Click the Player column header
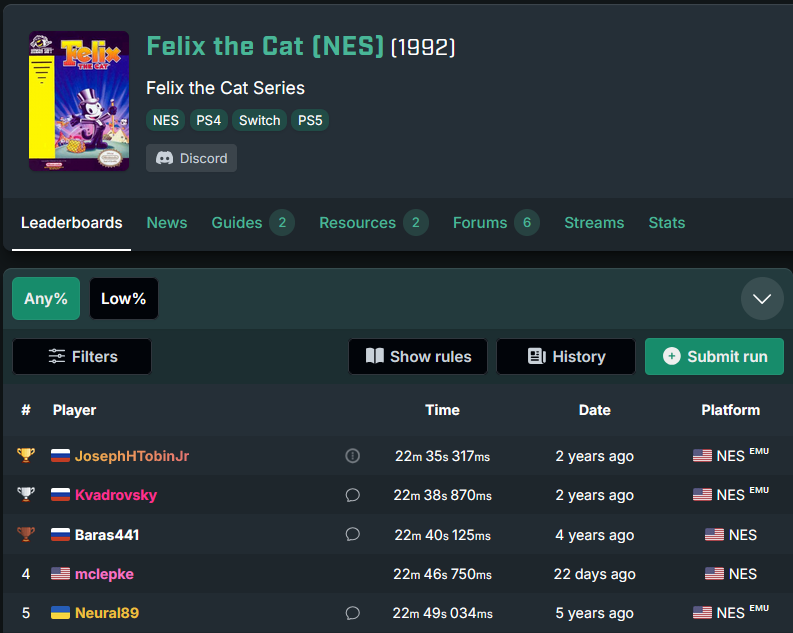Image resolution: width=793 pixels, height=633 pixels. coord(74,410)
